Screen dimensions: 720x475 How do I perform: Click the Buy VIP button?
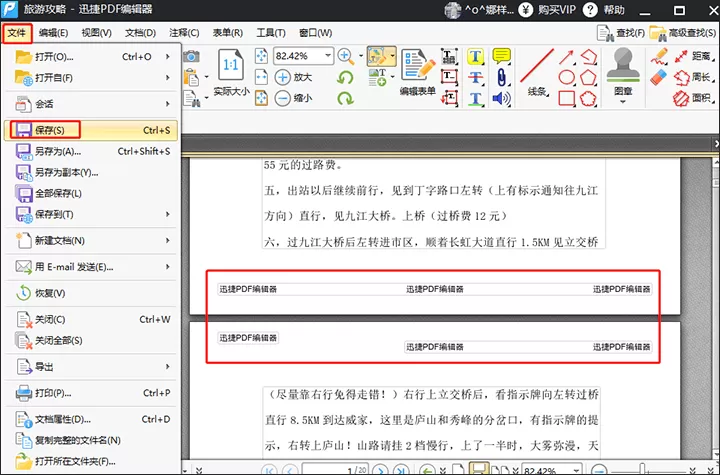[x=547, y=10]
